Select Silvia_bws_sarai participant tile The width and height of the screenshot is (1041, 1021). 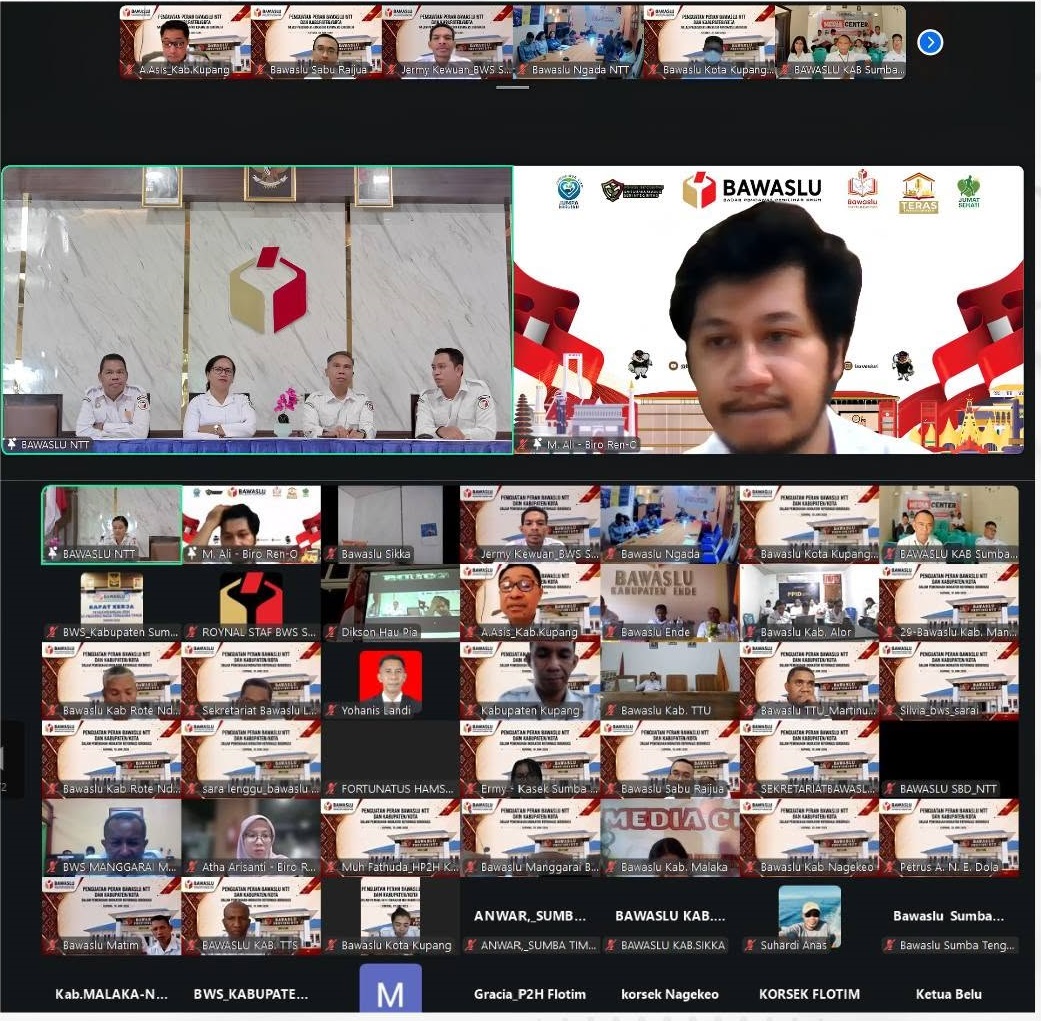(949, 681)
